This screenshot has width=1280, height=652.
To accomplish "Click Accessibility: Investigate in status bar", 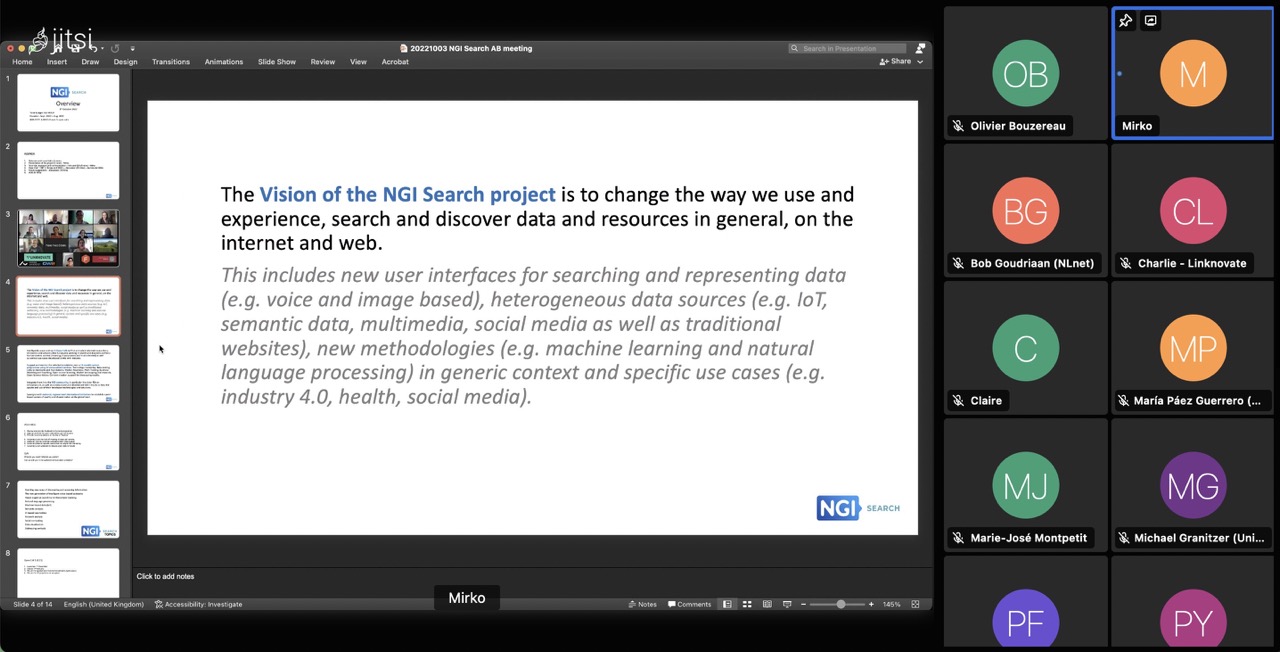I will (199, 604).
